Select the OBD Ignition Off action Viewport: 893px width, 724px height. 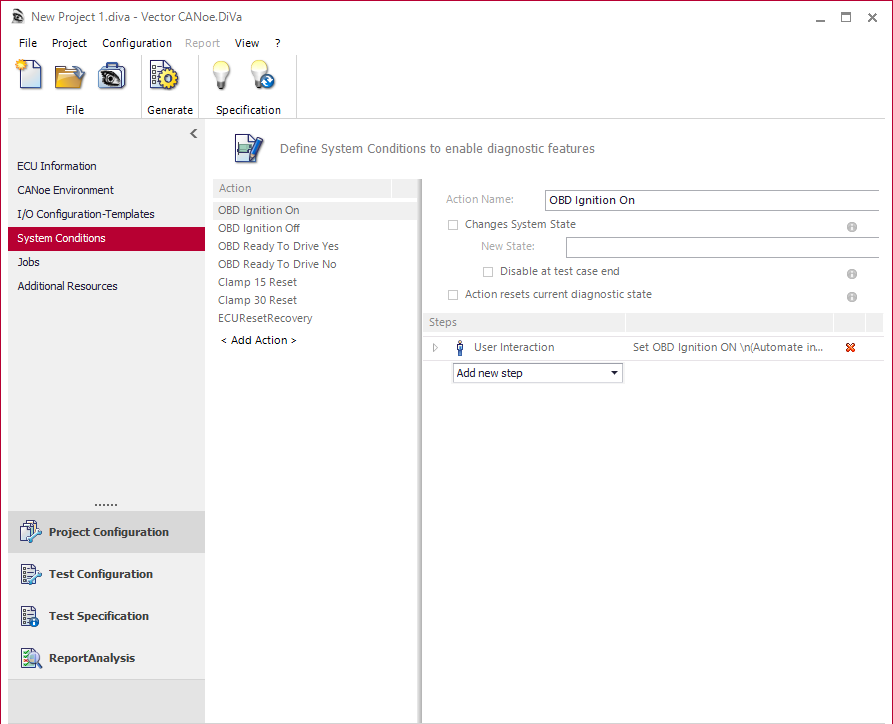(x=315, y=228)
